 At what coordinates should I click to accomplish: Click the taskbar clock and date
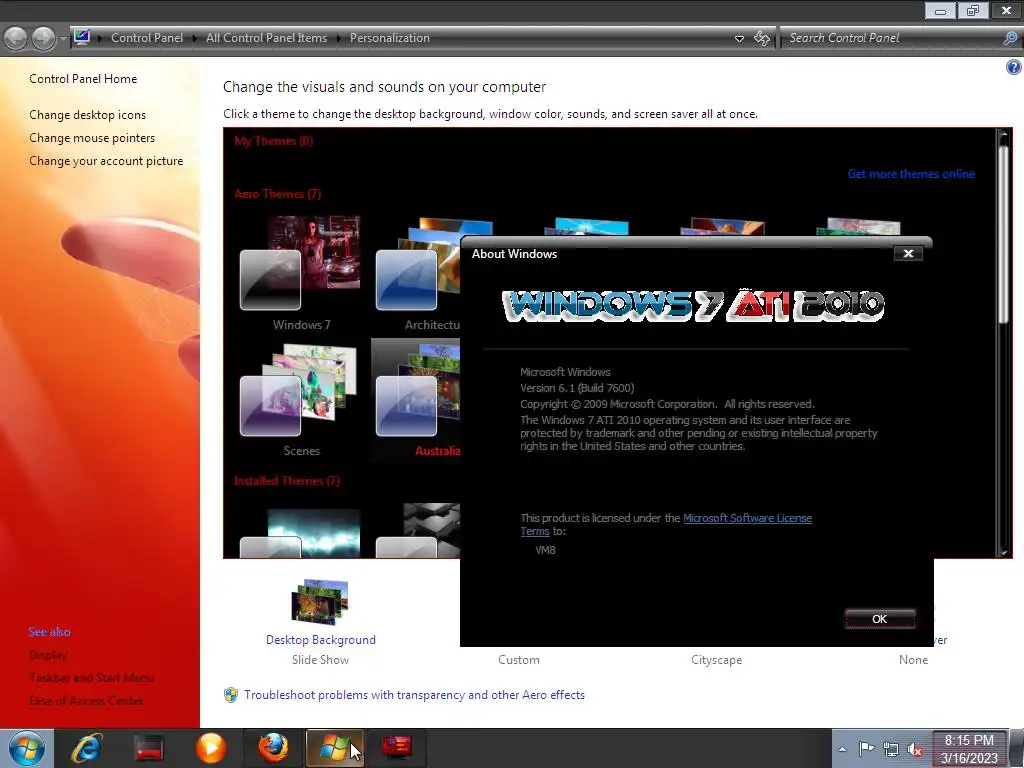tap(969, 749)
